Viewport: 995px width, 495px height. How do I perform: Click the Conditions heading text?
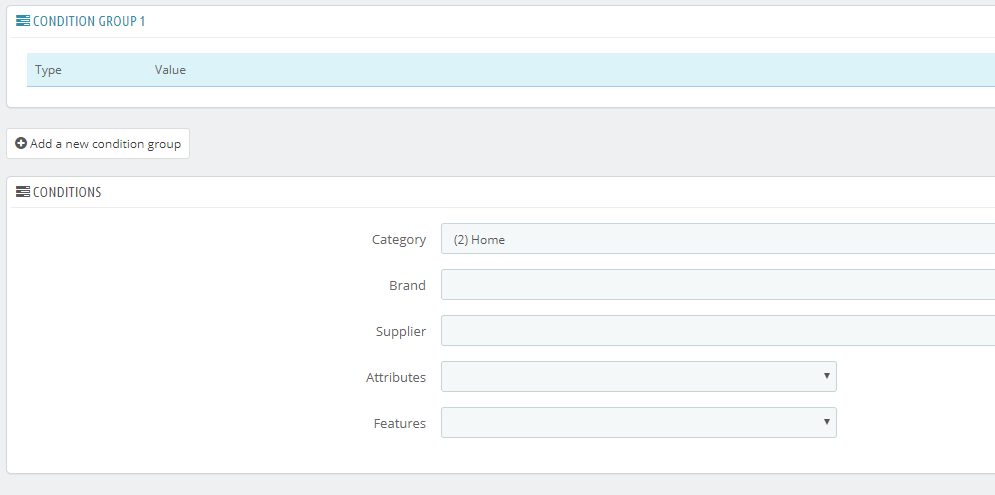(67, 192)
